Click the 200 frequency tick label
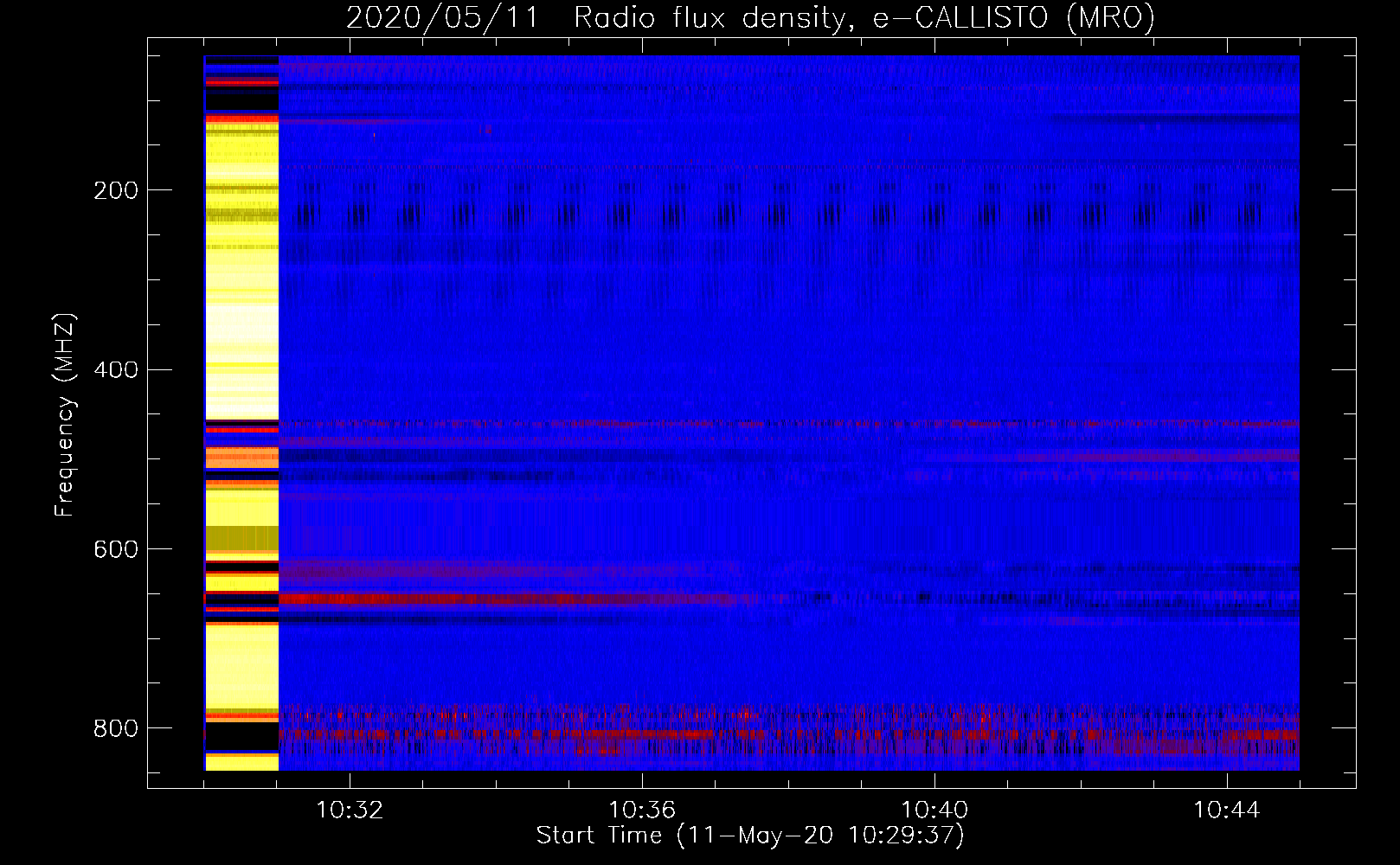Screen dimensions: 1400x865 pyautogui.click(x=116, y=190)
